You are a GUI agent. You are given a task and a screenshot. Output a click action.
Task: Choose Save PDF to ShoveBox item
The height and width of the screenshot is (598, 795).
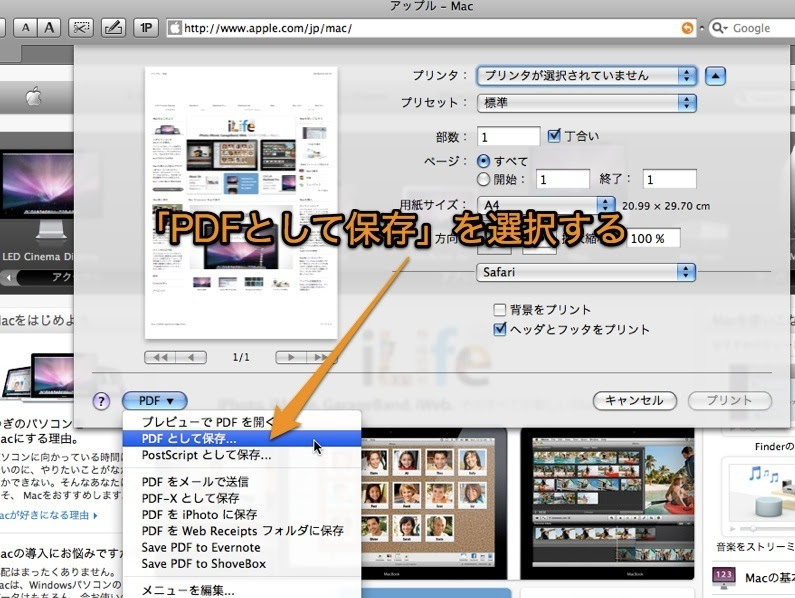tap(242, 564)
